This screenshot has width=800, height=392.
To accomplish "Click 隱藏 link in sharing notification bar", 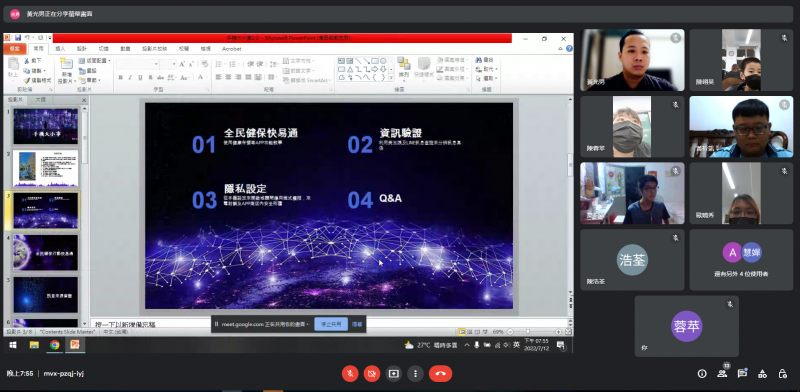I will click(x=357, y=324).
